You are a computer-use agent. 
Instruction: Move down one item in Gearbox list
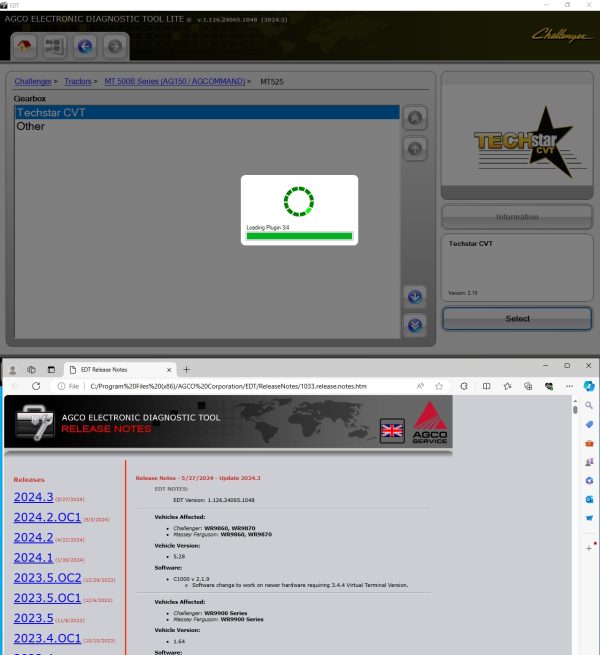[x=415, y=297]
